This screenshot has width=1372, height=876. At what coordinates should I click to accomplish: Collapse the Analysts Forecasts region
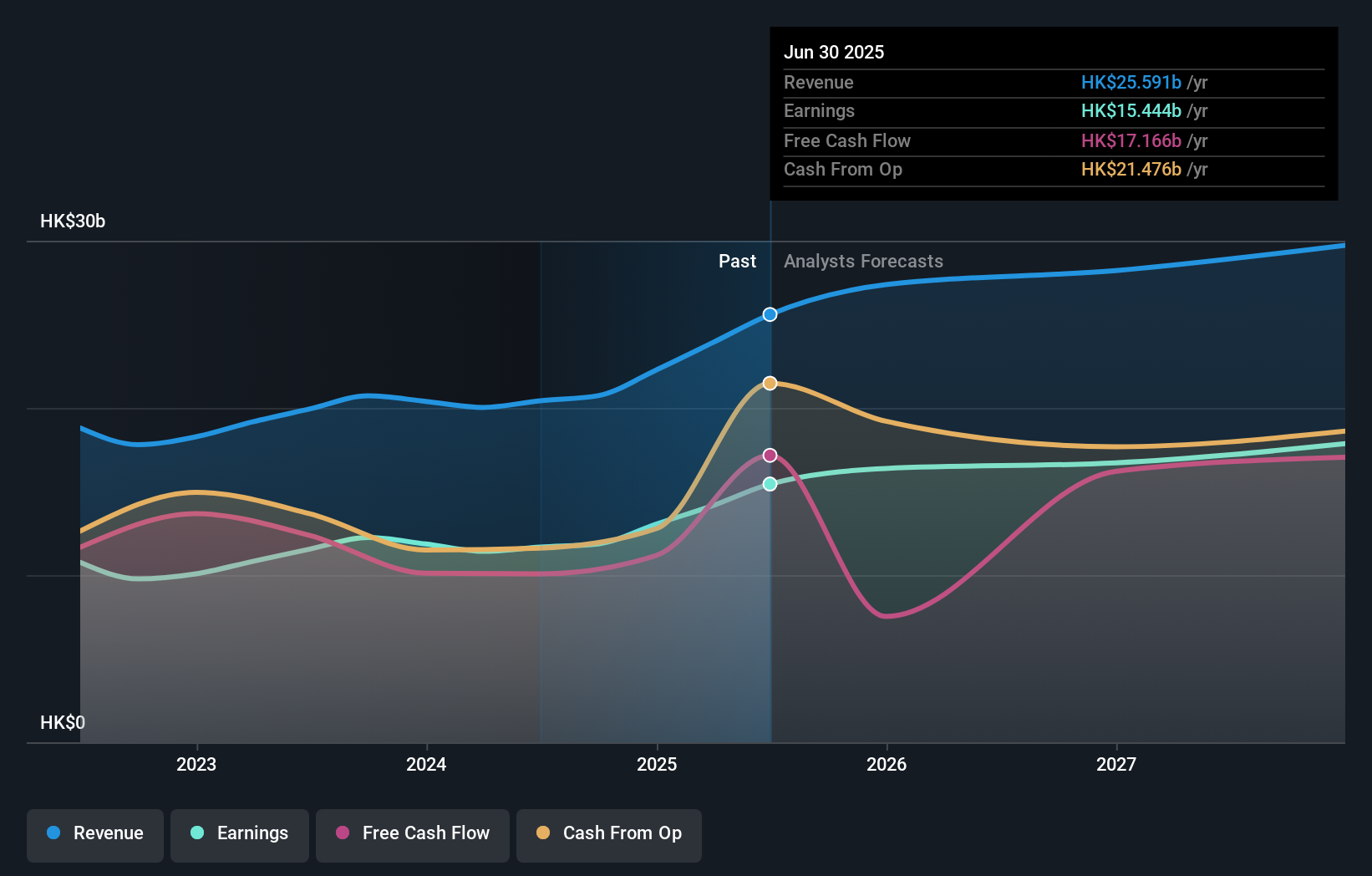(864, 261)
